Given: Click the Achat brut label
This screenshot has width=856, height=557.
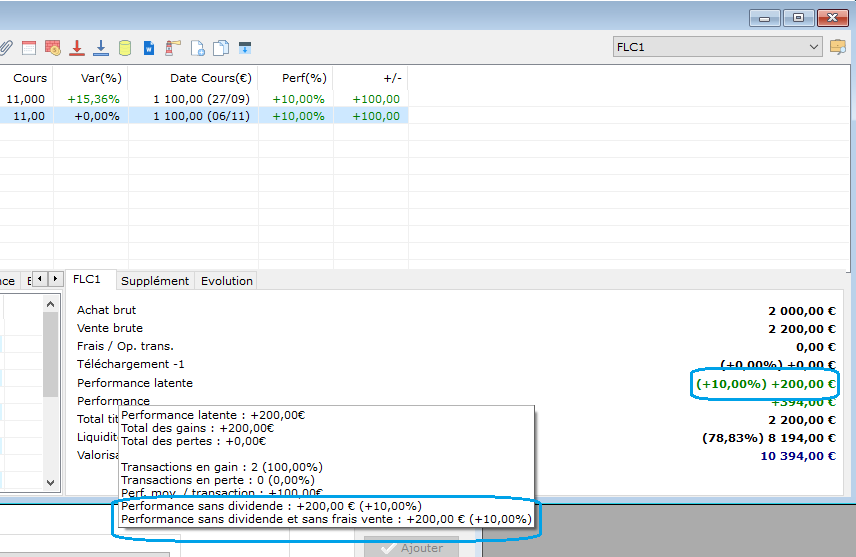Looking at the screenshot, I should (x=106, y=310).
